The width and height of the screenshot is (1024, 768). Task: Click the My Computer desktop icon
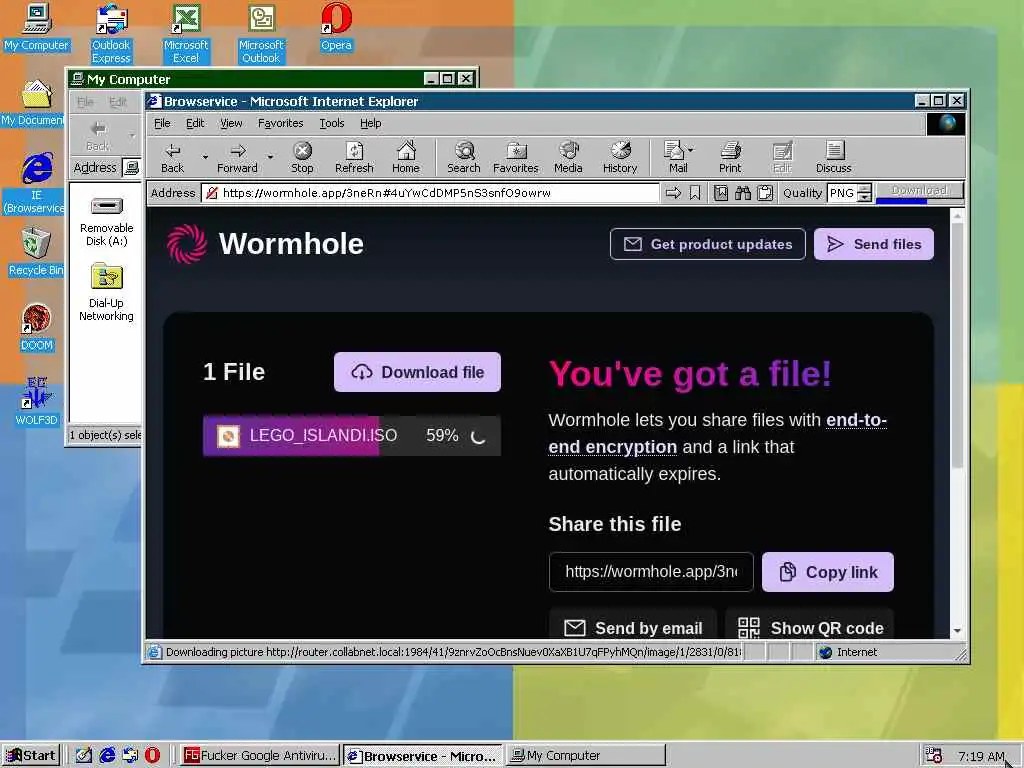pos(37,27)
